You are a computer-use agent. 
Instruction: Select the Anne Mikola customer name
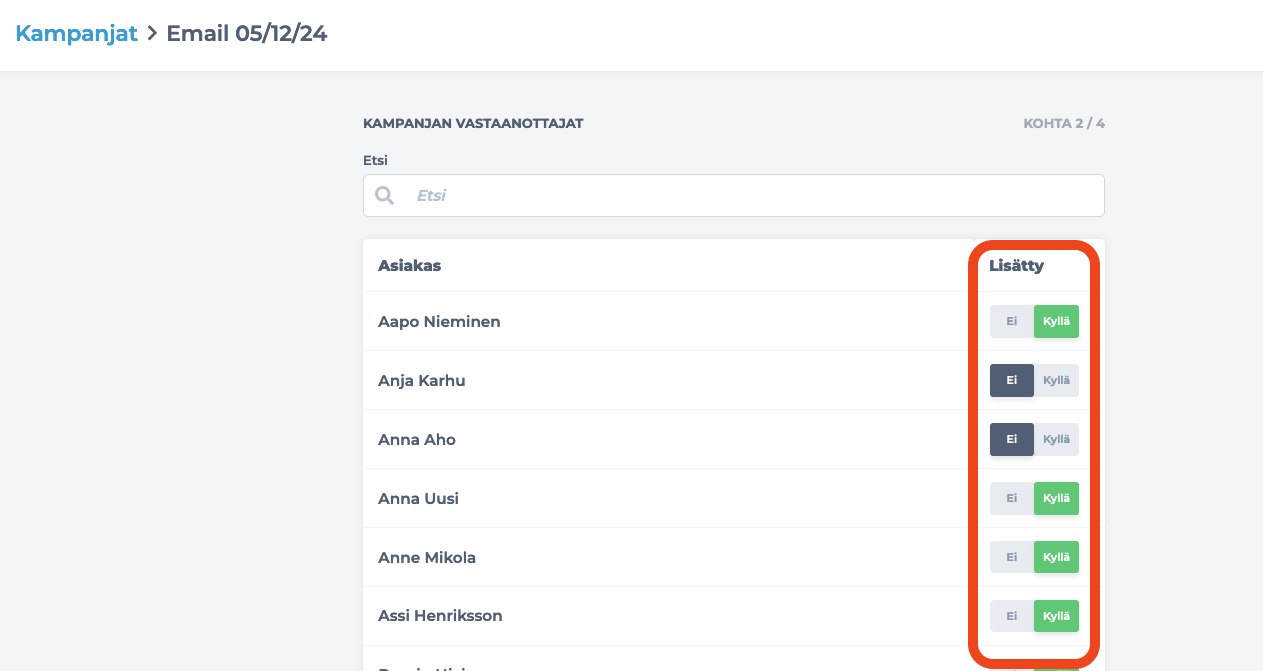point(427,558)
